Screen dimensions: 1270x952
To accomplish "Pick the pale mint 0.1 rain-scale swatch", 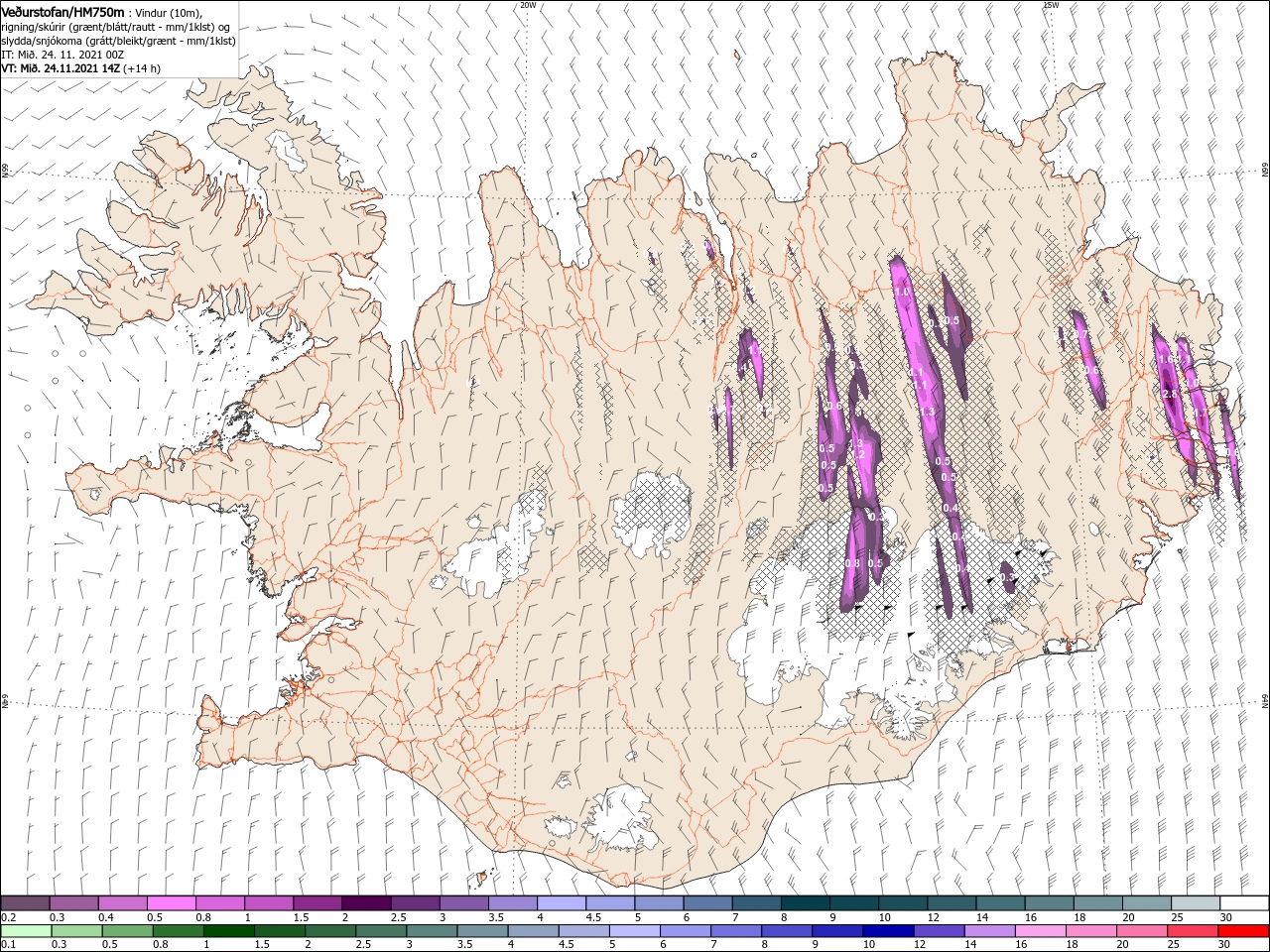I will (26, 931).
